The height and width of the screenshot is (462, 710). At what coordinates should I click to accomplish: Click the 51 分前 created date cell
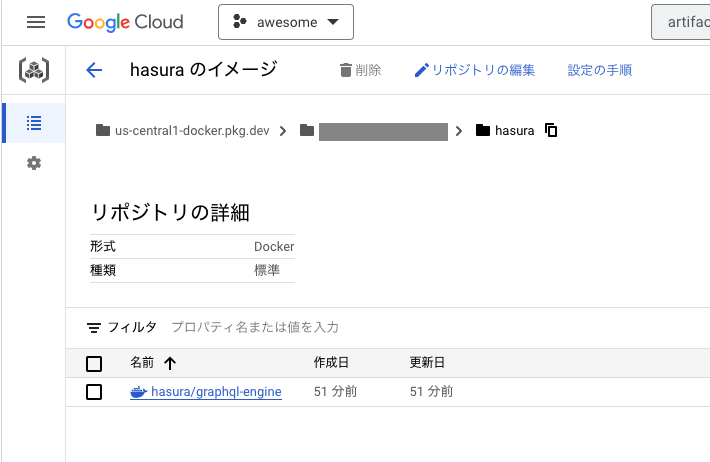(x=336, y=392)
